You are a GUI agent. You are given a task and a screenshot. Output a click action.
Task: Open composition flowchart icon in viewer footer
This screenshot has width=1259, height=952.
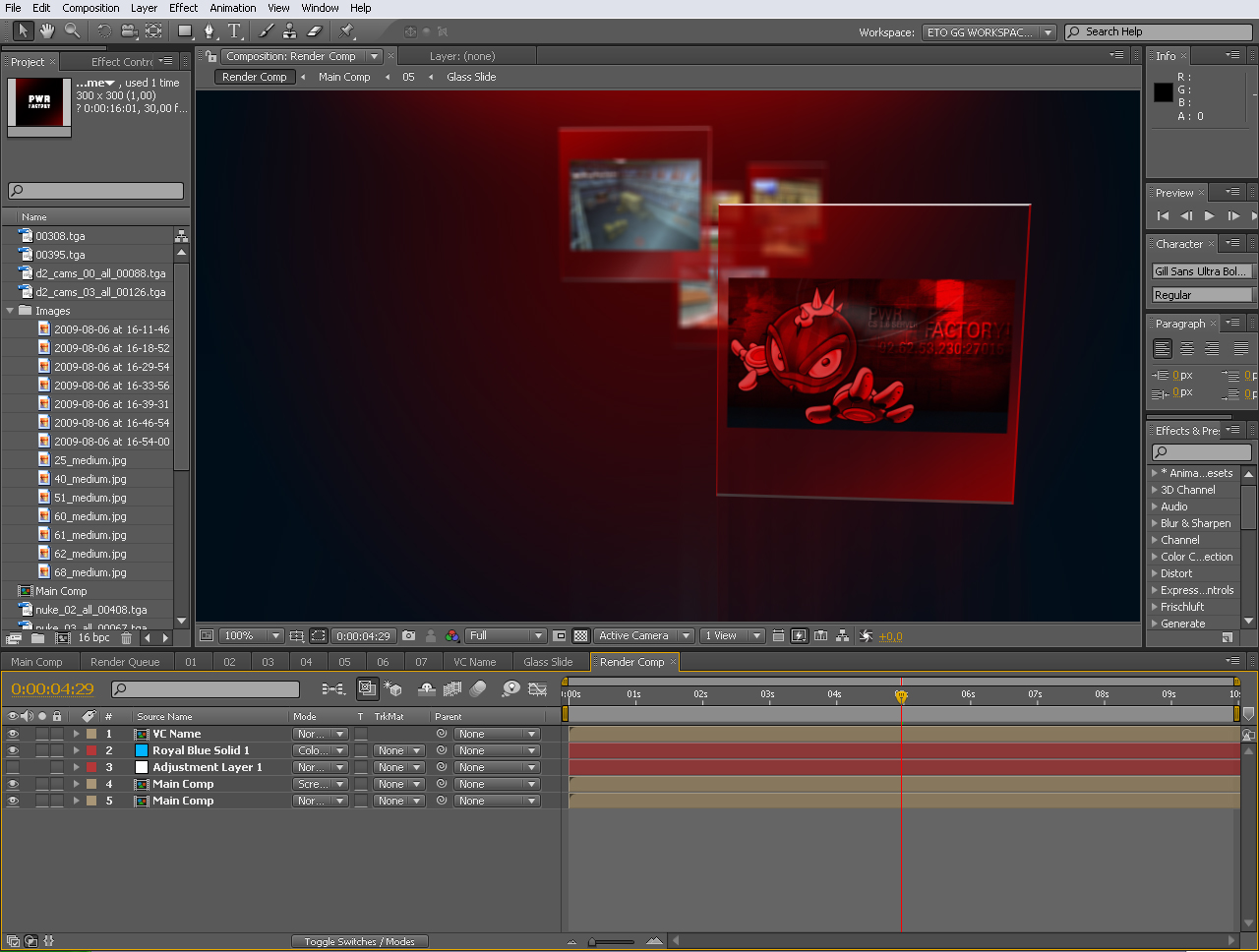click(x=843, y=636)
